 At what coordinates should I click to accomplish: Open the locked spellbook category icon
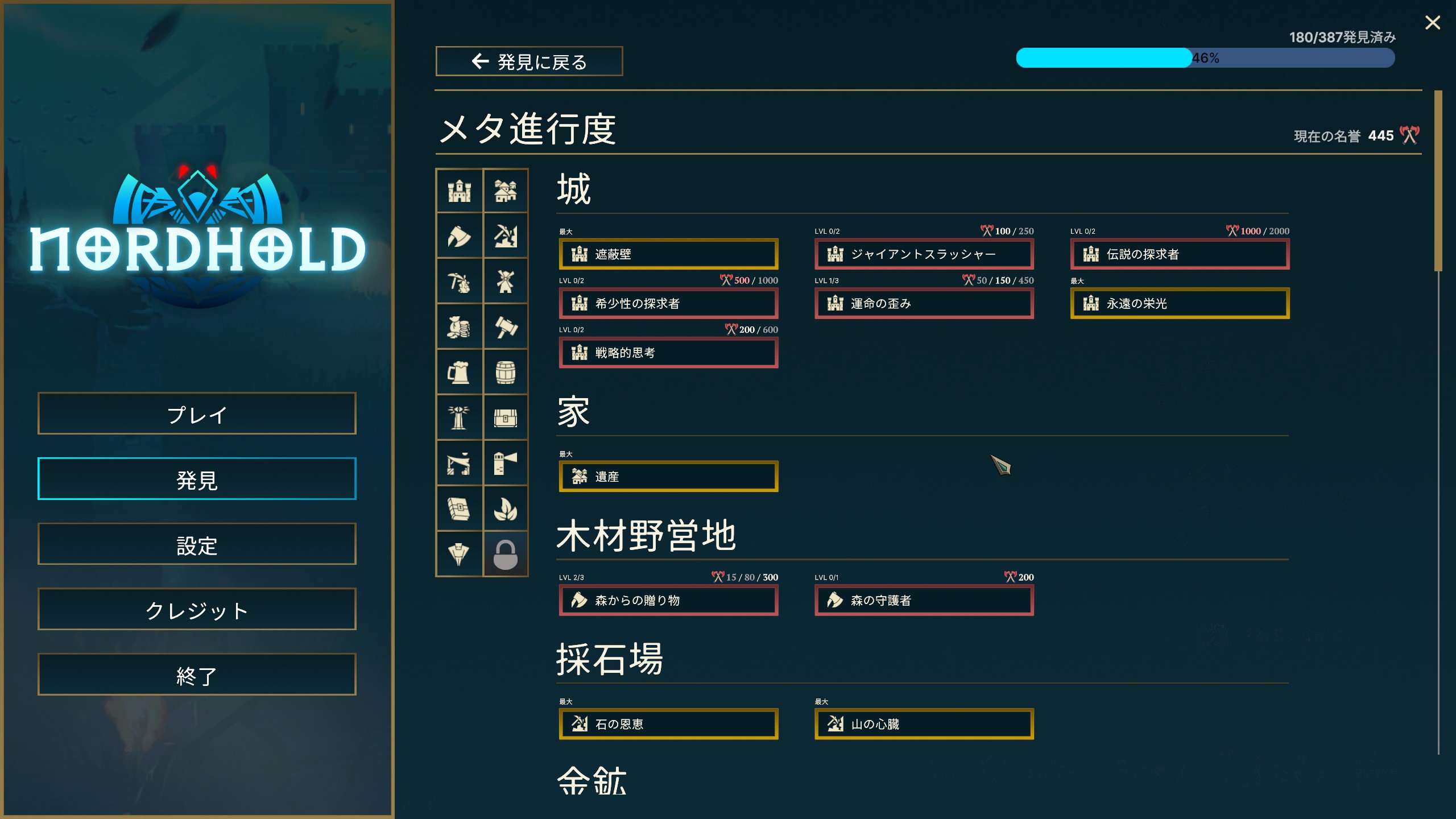[459, 509]
